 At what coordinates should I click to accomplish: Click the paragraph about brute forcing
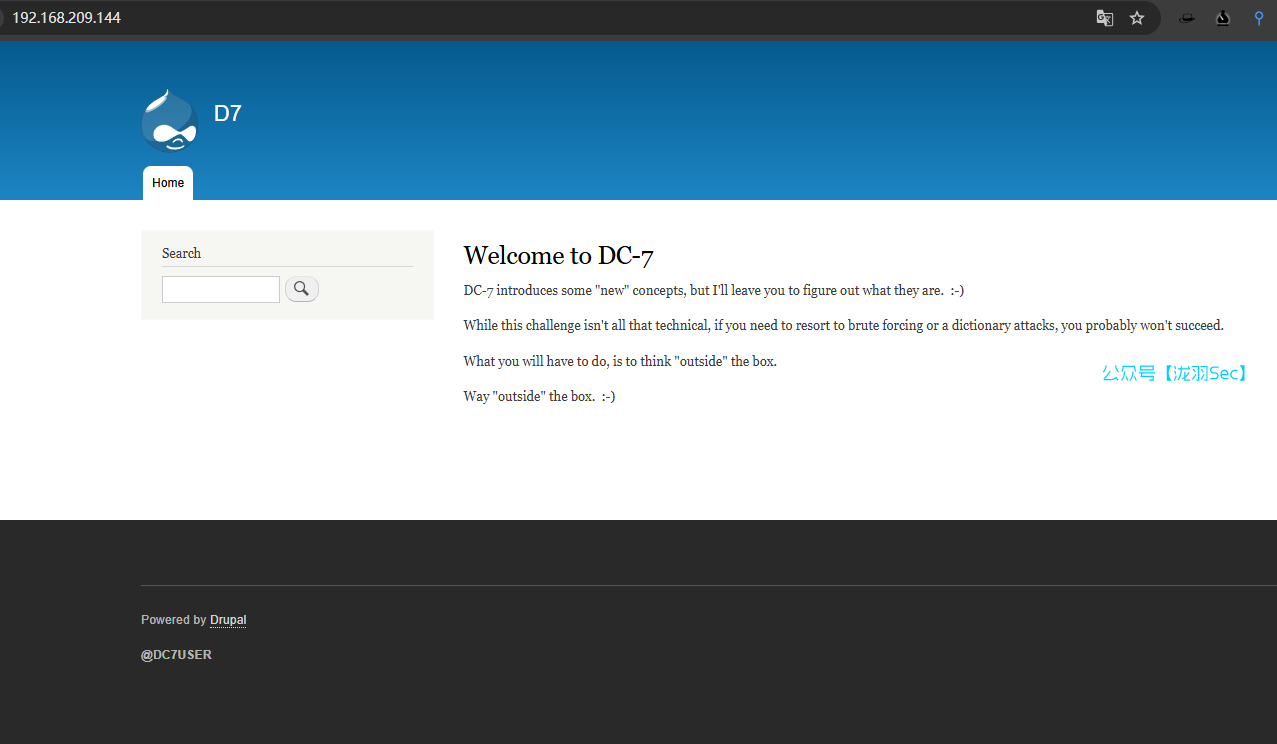tap(843, 326)
